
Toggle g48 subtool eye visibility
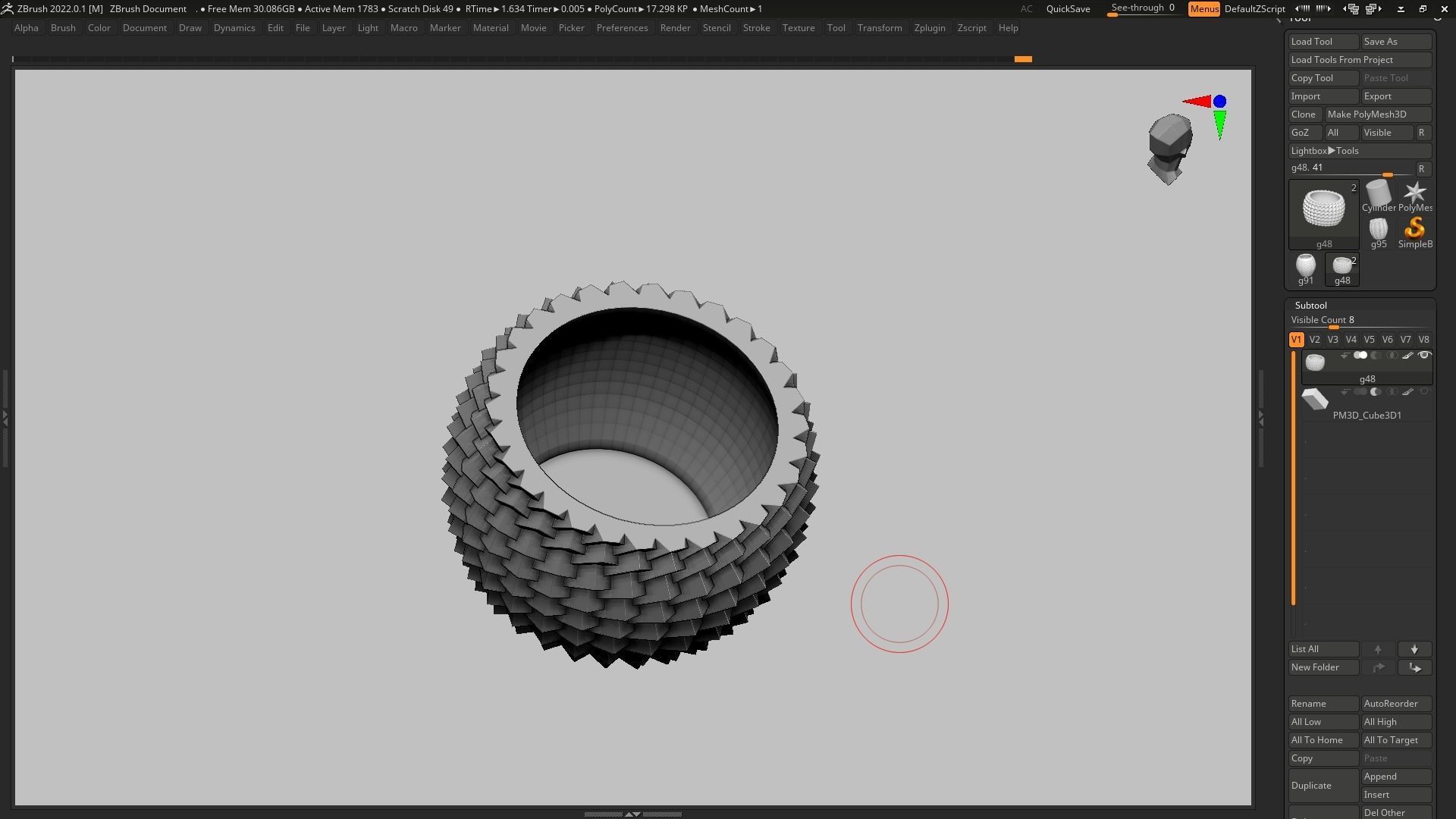coord(1424,356)
